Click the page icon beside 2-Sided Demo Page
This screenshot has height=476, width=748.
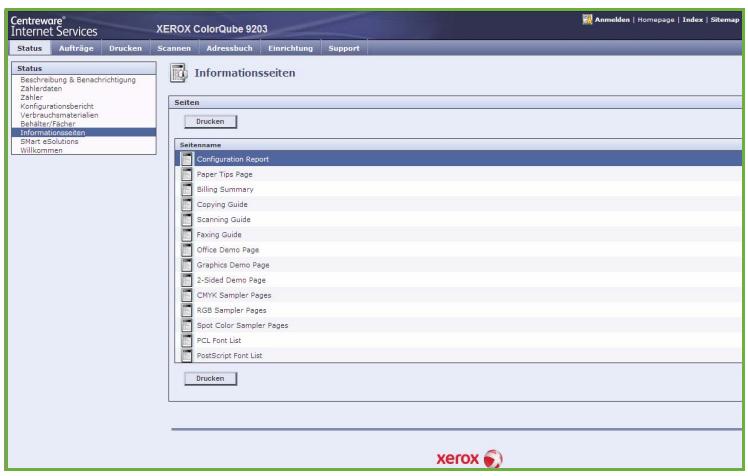[187, 280]
